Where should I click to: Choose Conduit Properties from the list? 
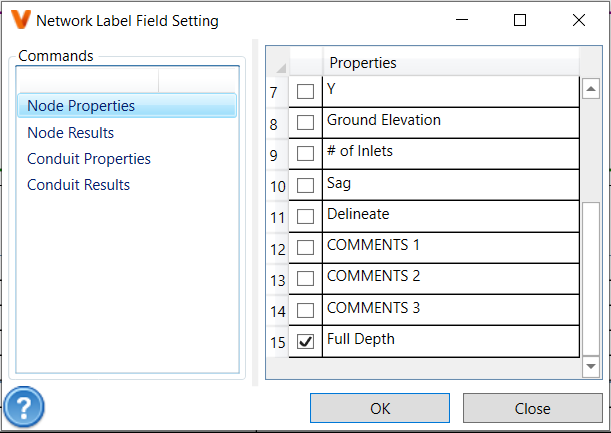[x=89, y=158]
